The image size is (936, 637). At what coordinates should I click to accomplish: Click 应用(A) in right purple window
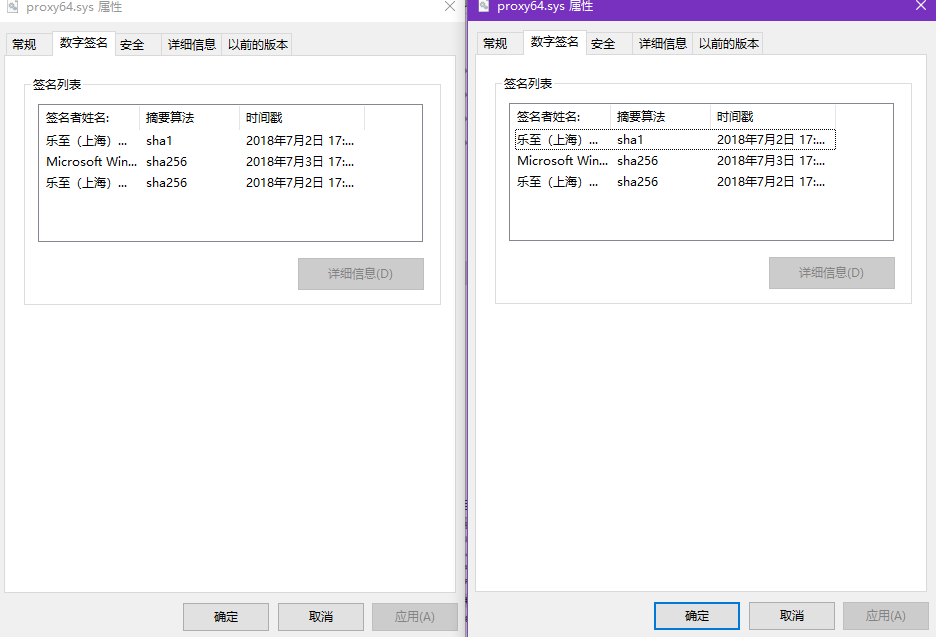886,616
